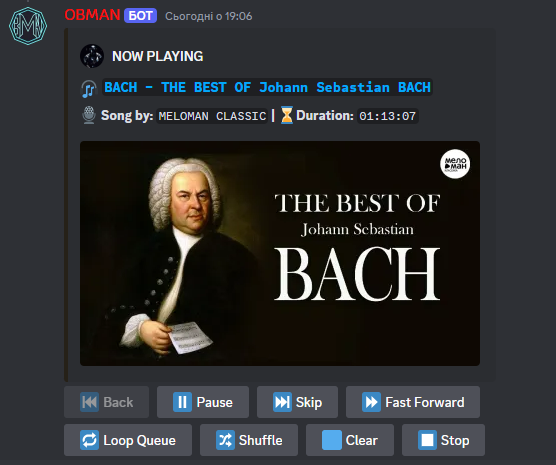Click the Meloman logo badge on the thumbnail
The image size is (556, 465).
(x=455, y=164)
